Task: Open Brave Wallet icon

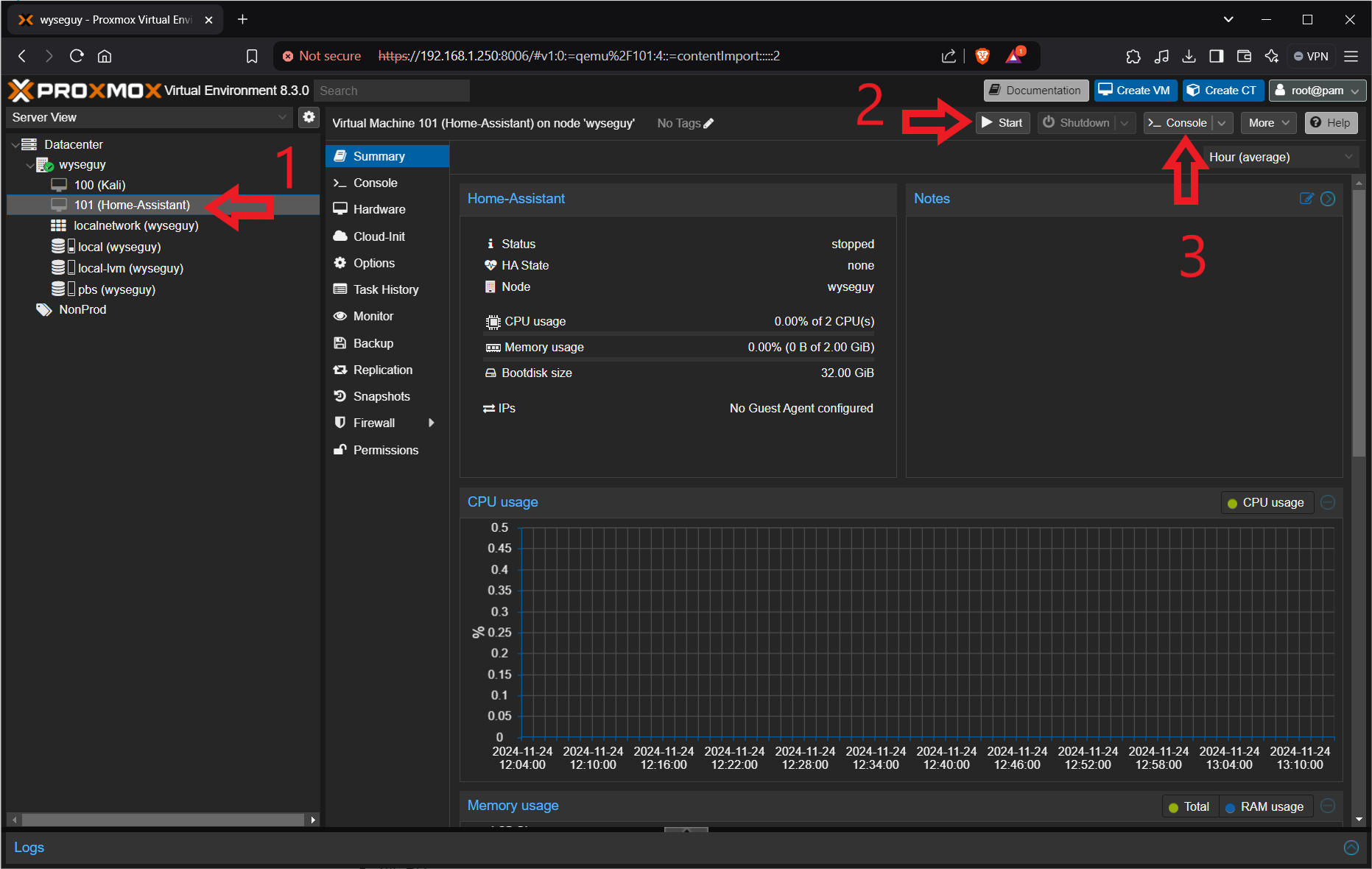Action: click(1244, 56)
